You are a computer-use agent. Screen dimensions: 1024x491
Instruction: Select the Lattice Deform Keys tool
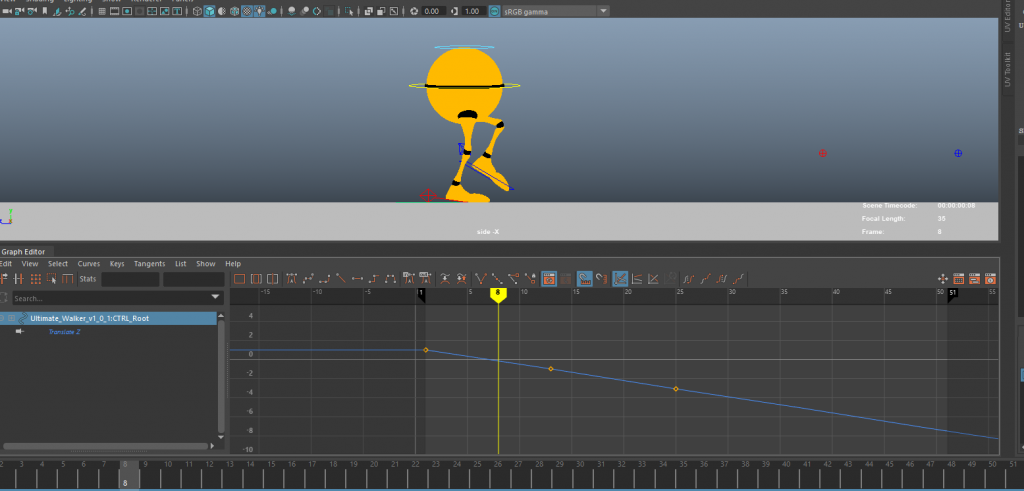click(x=35, y=279)
